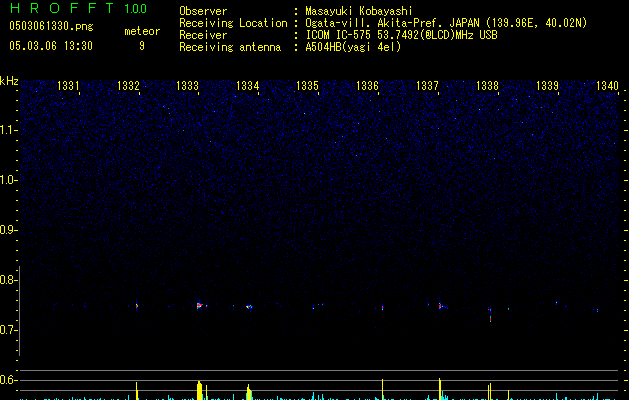Image resolution: width=629 pixels, height=400 pixels.
Task: Click the 1.1 kHz frequency axis label
Action: pyautogui.click(x=8, y=130)
